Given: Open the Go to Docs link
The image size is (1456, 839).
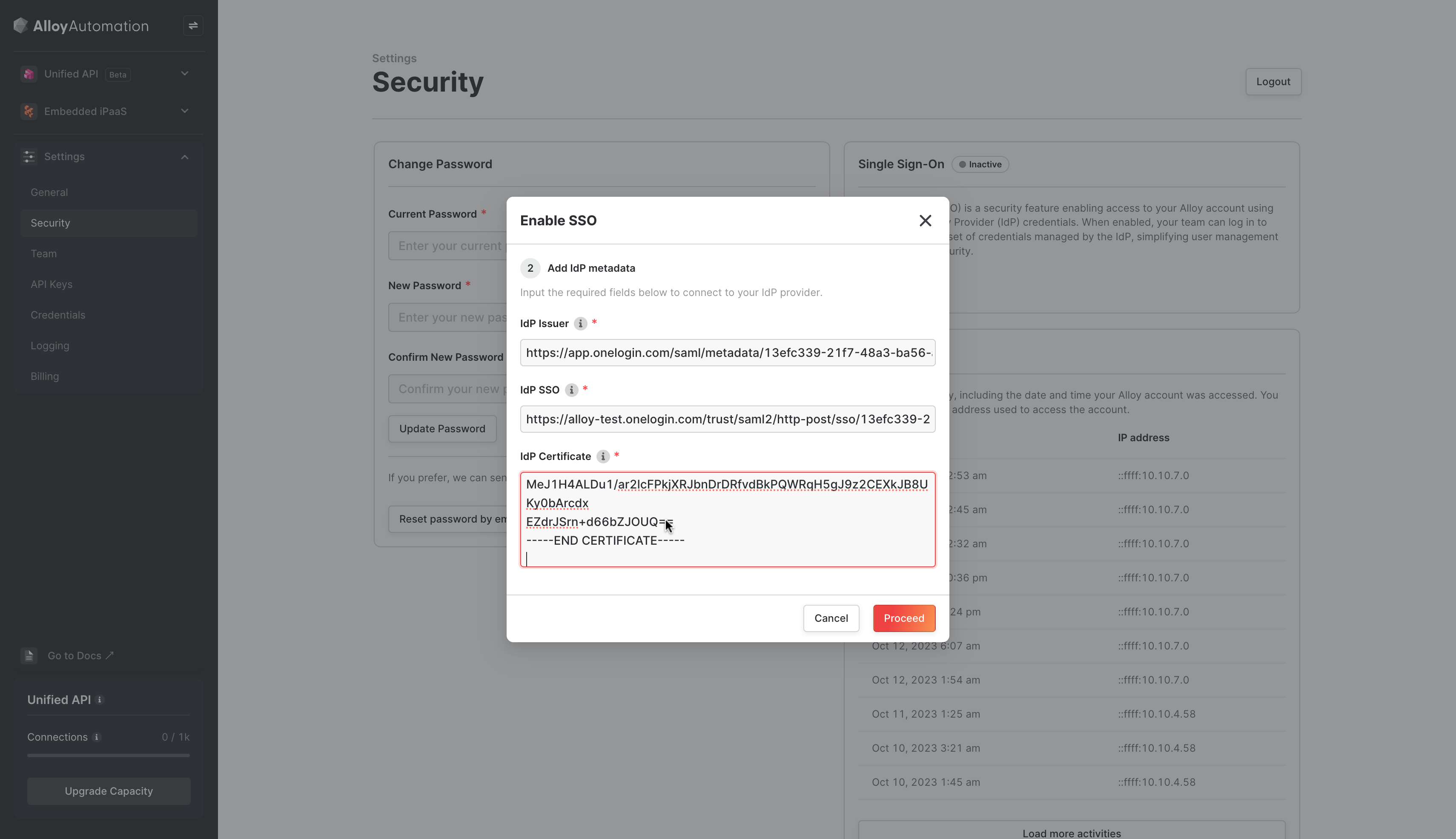Looking at the screenshot, I should coord(80,656).
